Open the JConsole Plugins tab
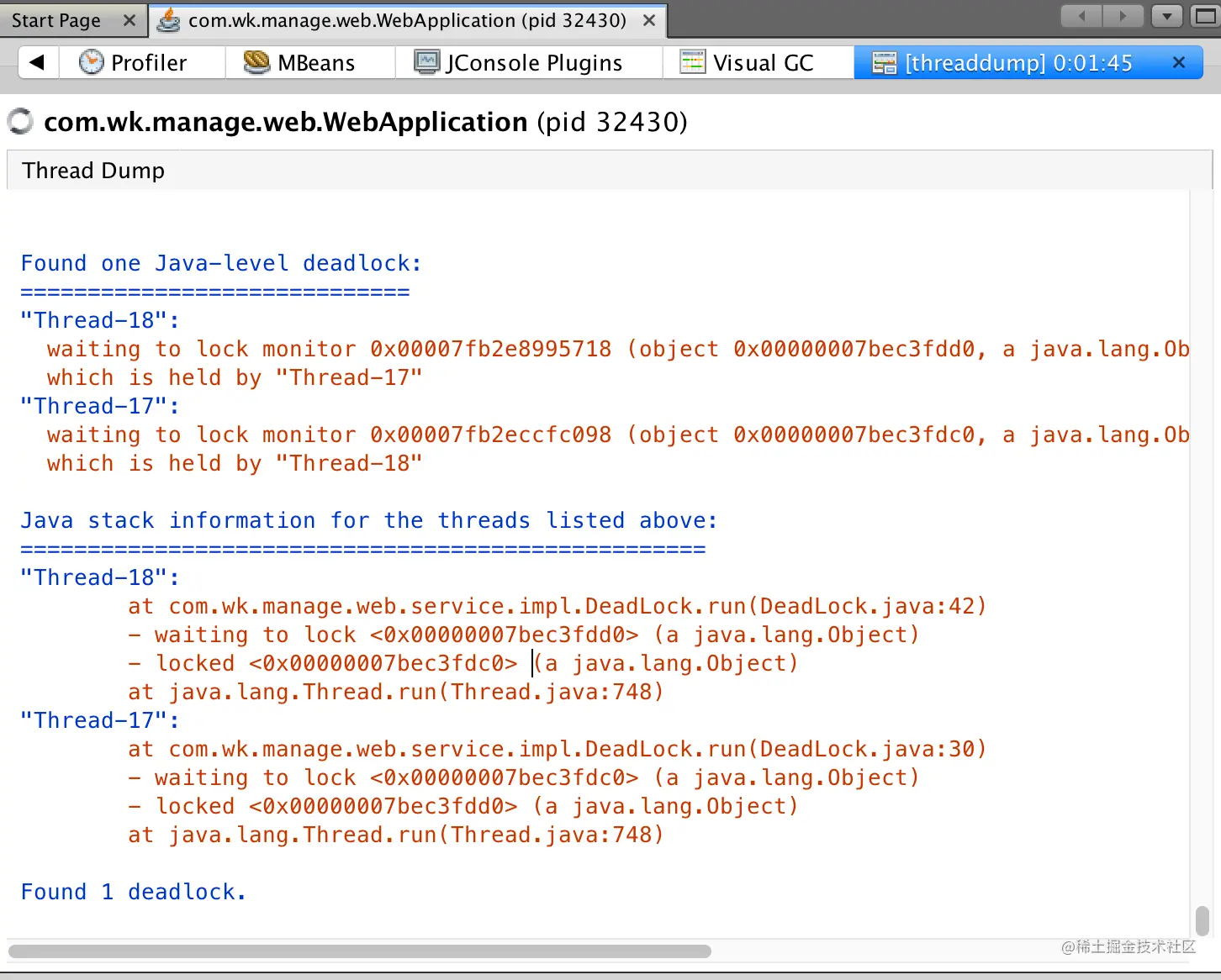 pos(529,62)
